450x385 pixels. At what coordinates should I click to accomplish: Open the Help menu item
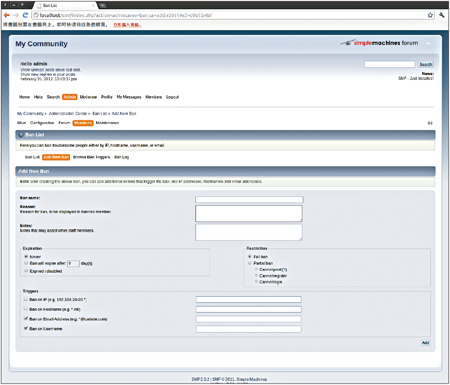click(38, 97)
